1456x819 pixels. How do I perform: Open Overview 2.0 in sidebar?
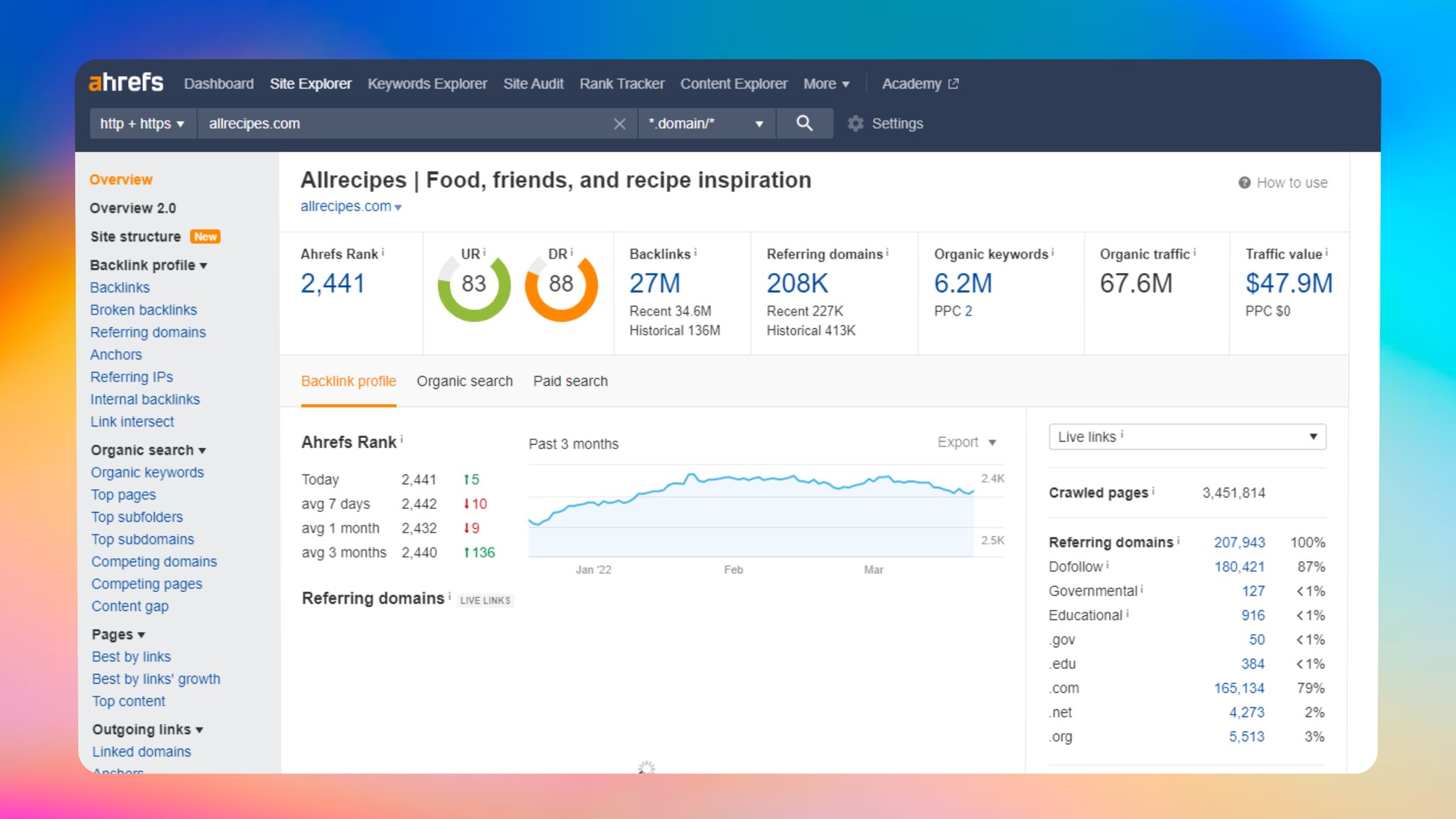click(133, 208)
